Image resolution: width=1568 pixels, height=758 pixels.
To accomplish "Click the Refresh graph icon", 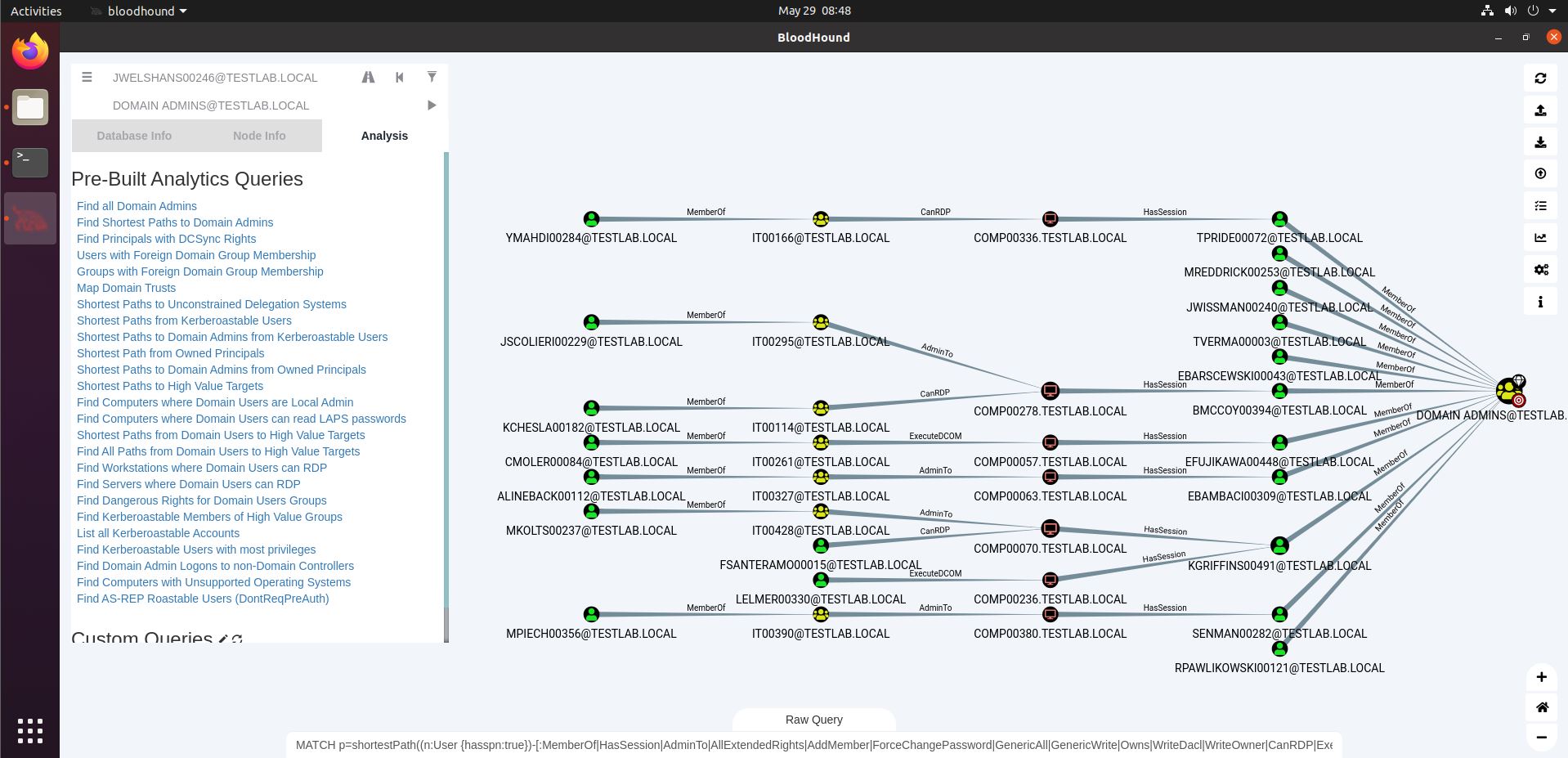I will [x=1540, y=78].
